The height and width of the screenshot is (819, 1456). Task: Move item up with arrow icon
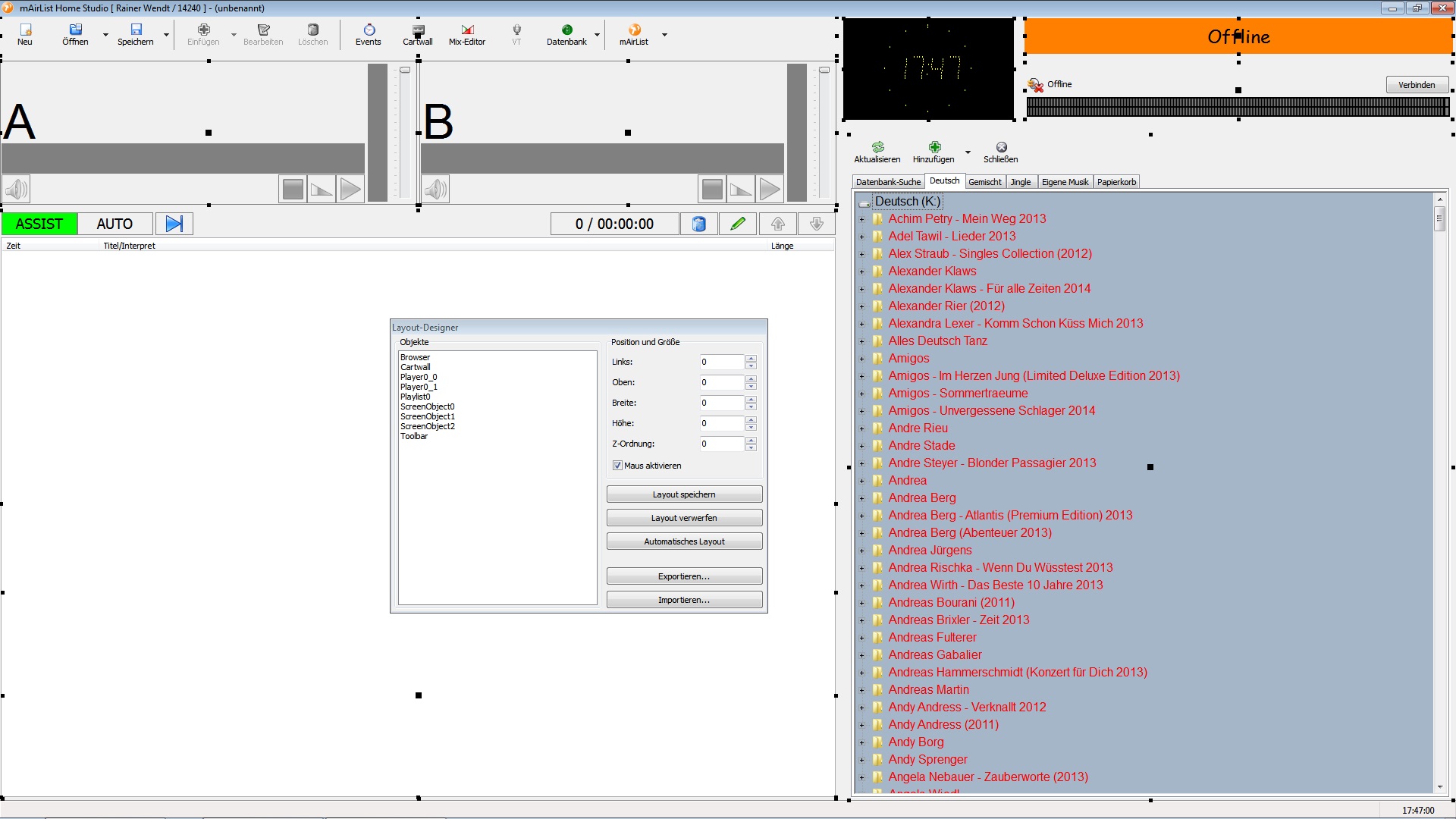(778, 224)
